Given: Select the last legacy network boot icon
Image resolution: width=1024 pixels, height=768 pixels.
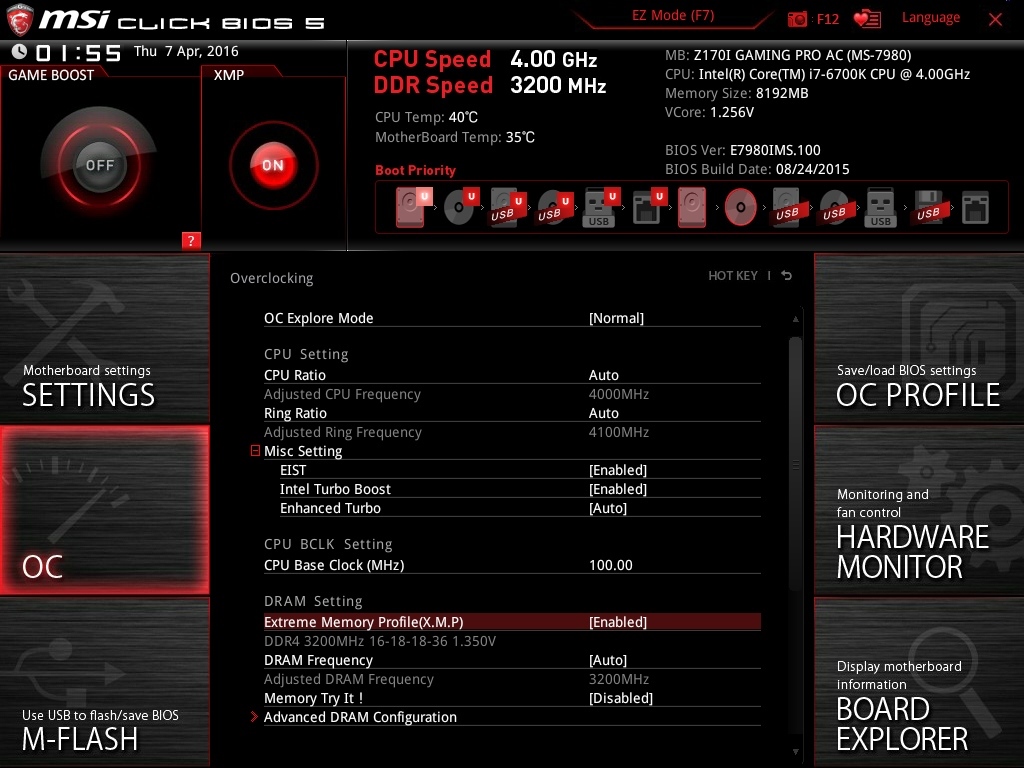Looking at the screenshot, I should [x=975, y=208].
